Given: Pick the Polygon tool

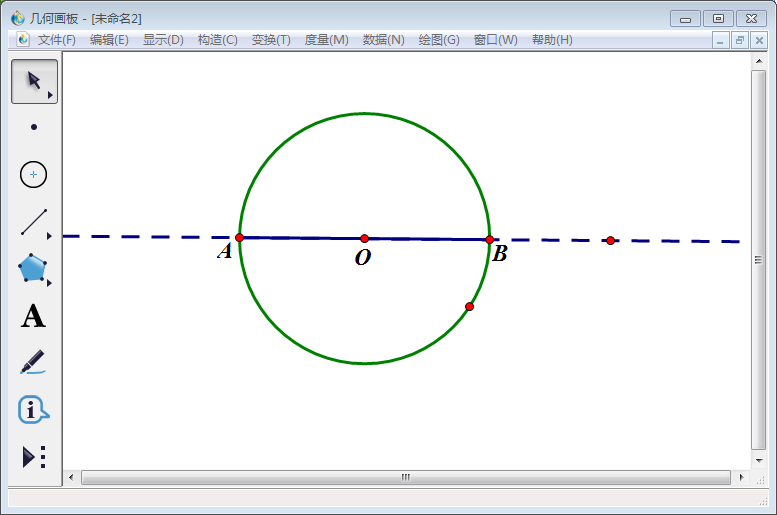Looking at the screenshot, I should pos(34,269).
